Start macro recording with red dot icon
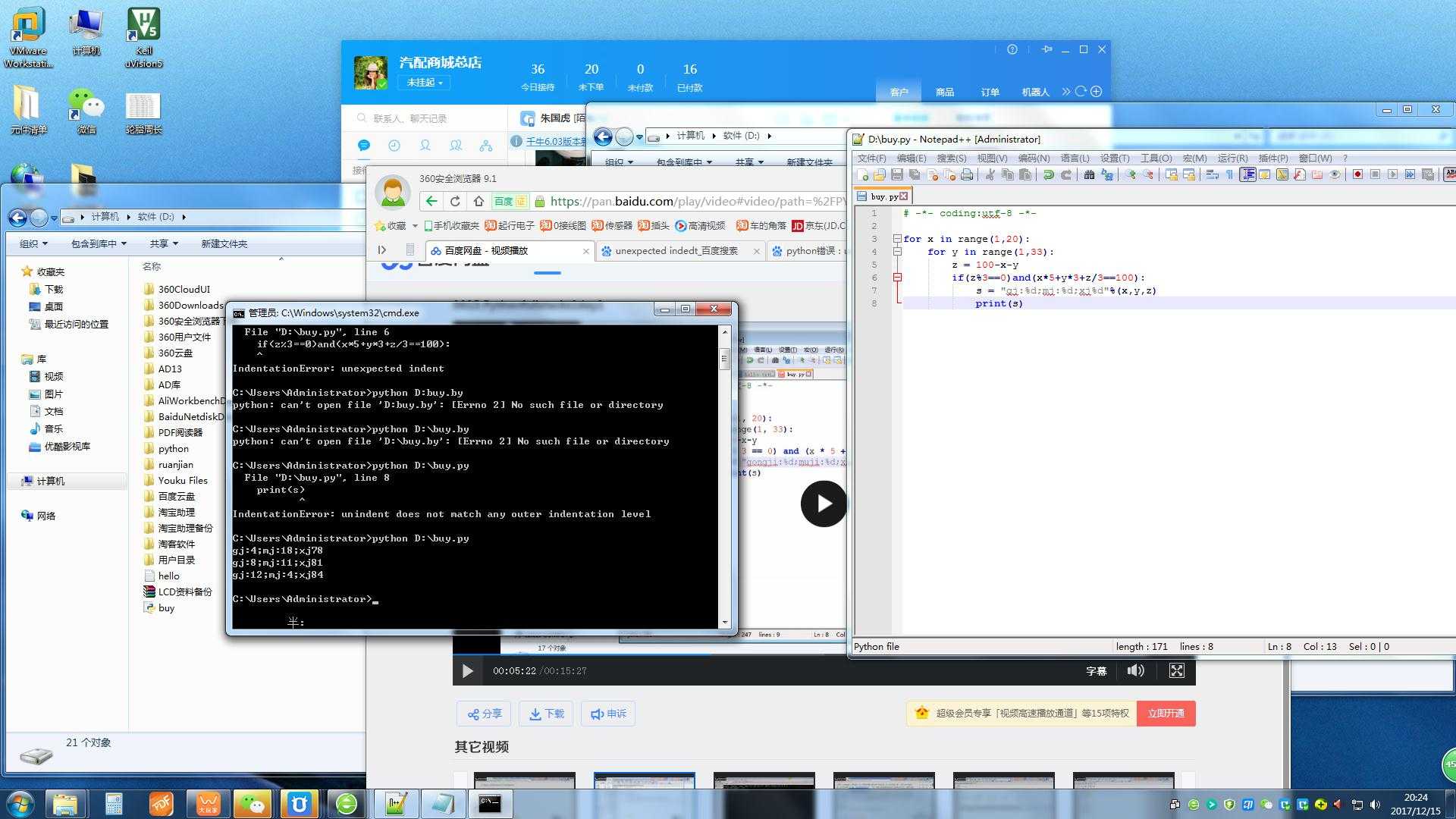 pos(1357,174)
